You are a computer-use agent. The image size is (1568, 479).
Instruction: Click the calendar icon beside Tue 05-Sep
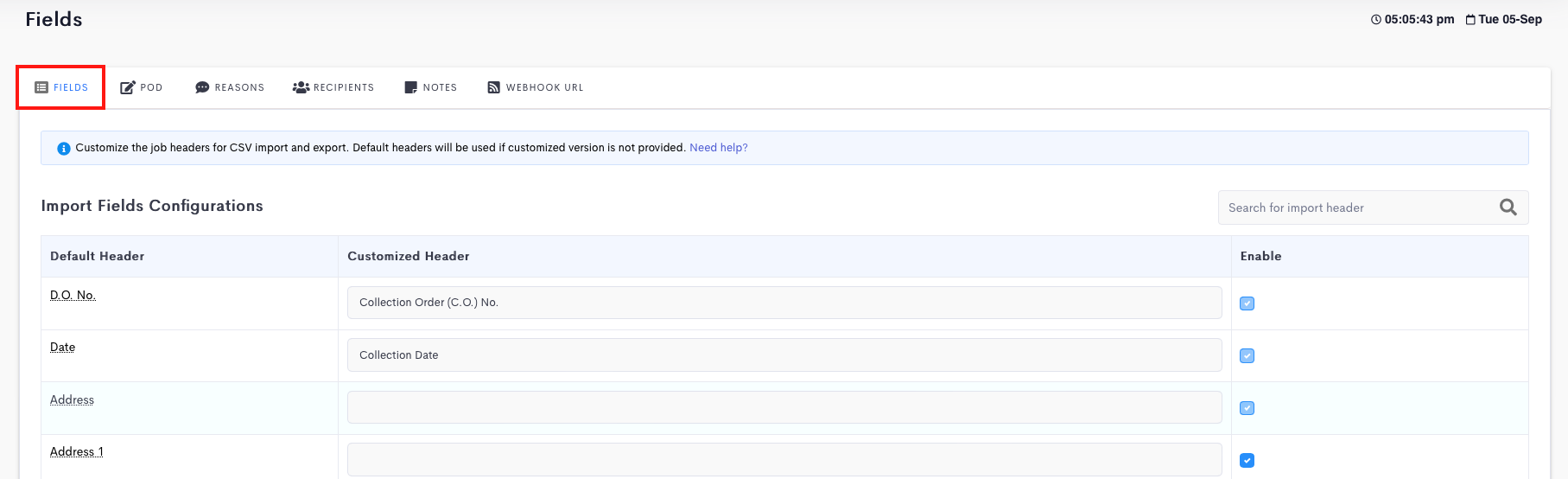[x=1470, y=19]
